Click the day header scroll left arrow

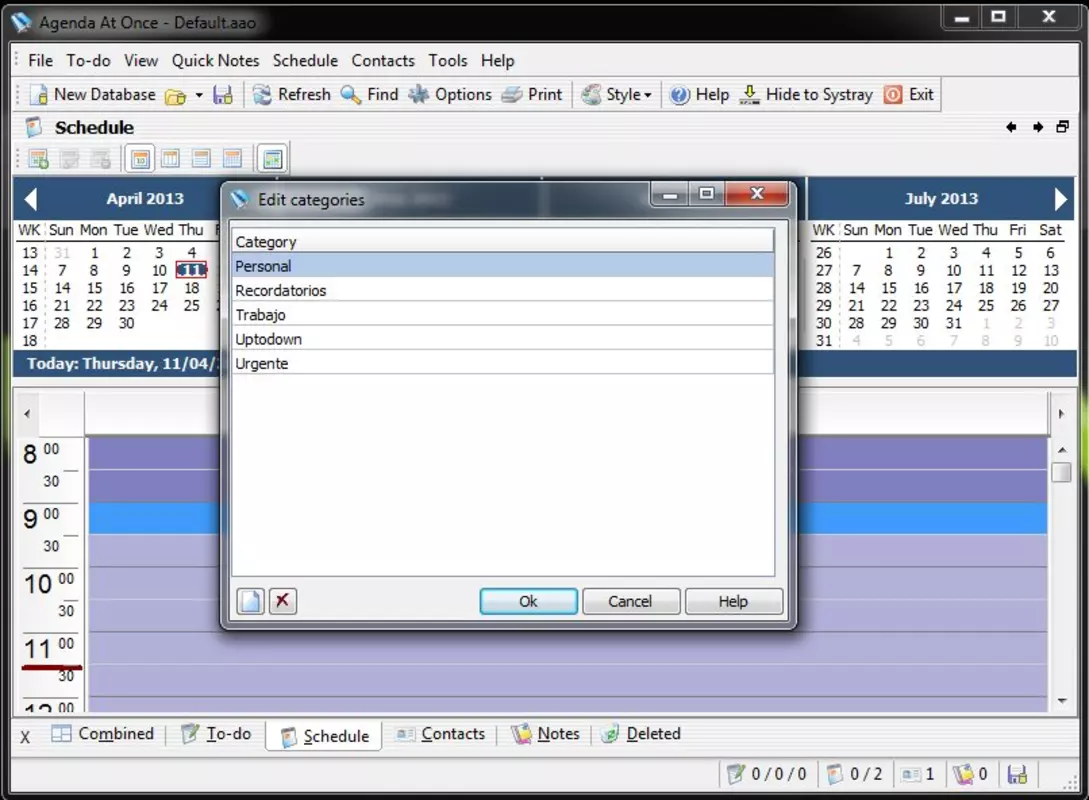click(27, 414)
